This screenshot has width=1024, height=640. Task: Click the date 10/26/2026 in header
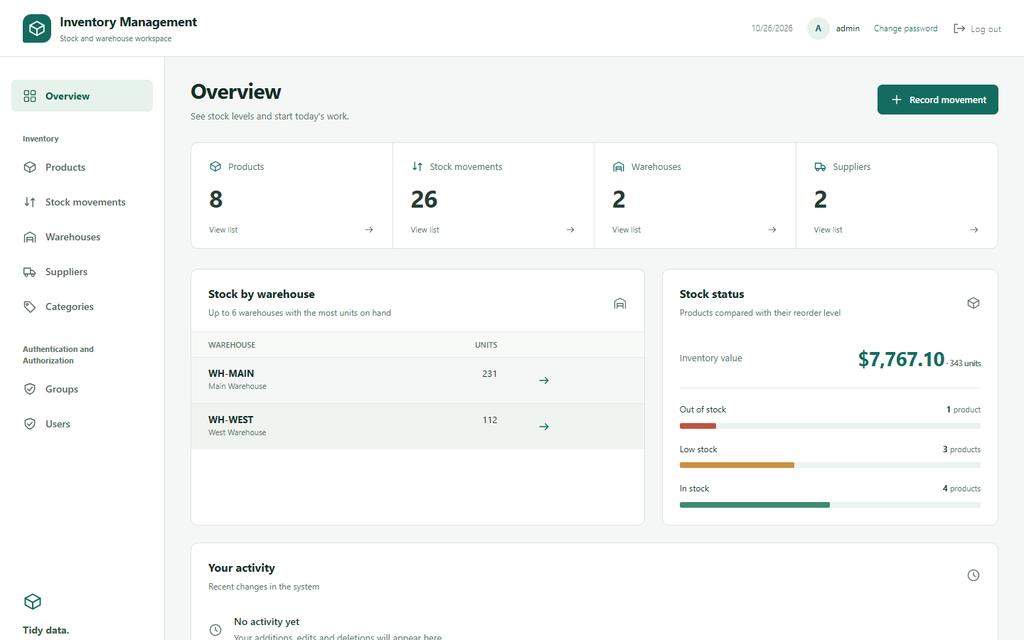pyautogui.click(x=772, y=29)
